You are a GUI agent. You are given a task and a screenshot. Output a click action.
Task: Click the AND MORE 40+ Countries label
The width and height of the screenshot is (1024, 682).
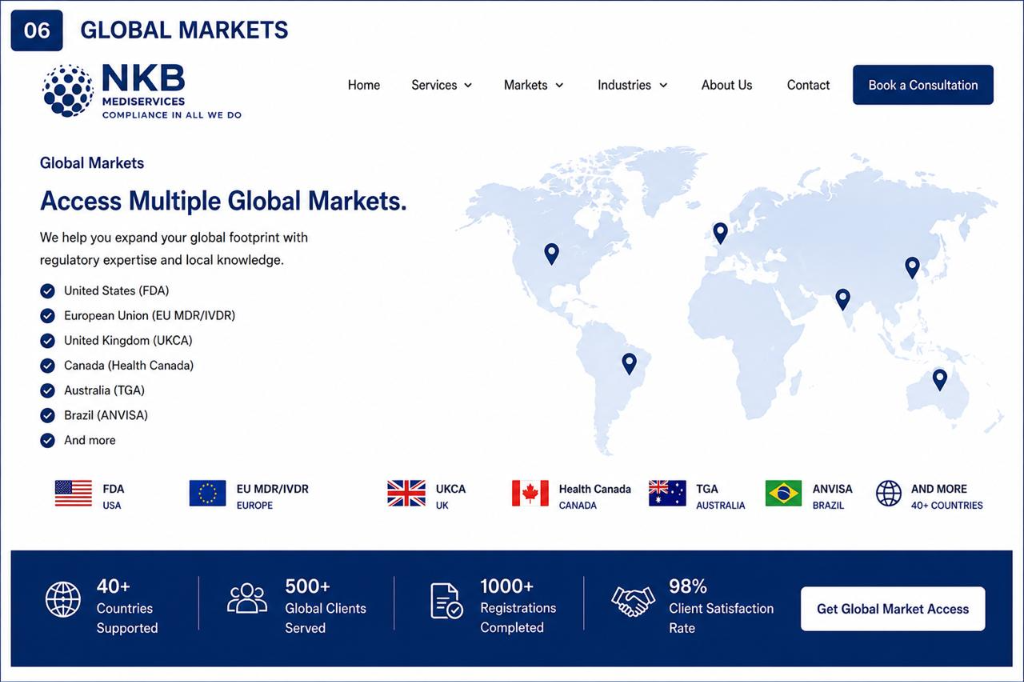pos(947,496)
